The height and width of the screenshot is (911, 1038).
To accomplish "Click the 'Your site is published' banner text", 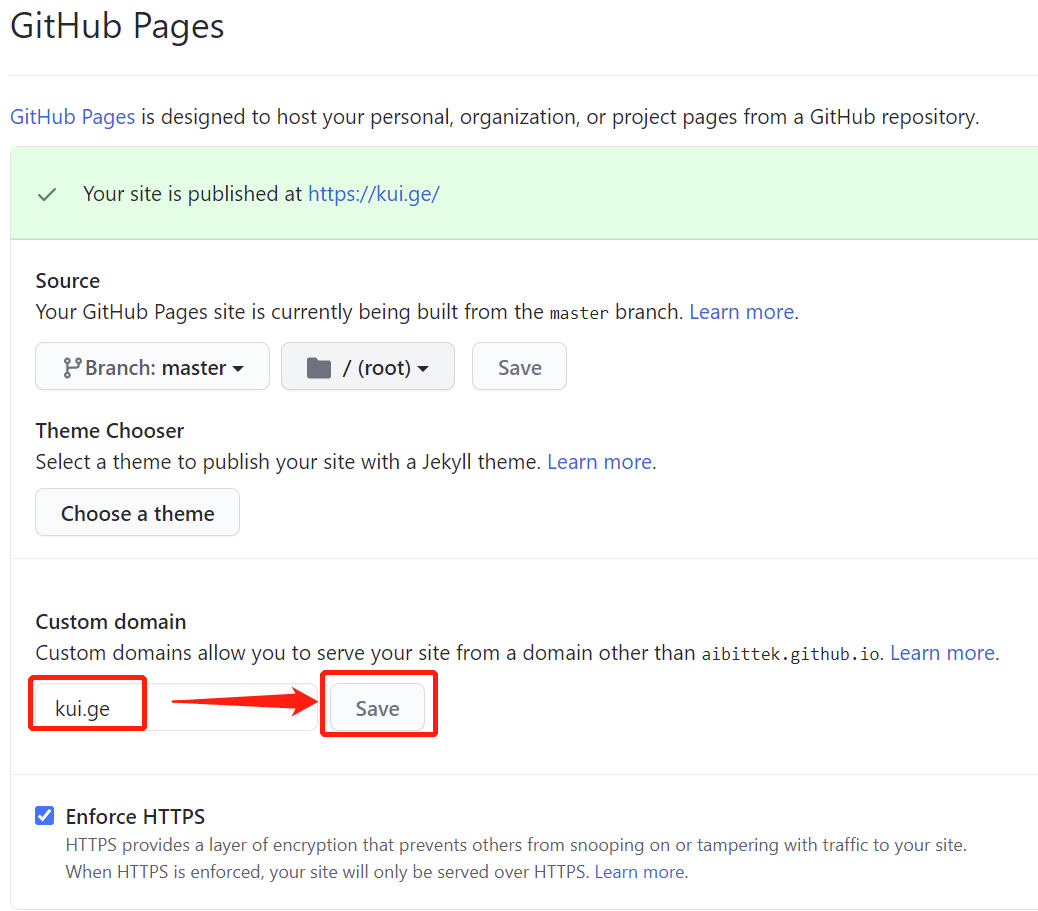I will (192, 194).
